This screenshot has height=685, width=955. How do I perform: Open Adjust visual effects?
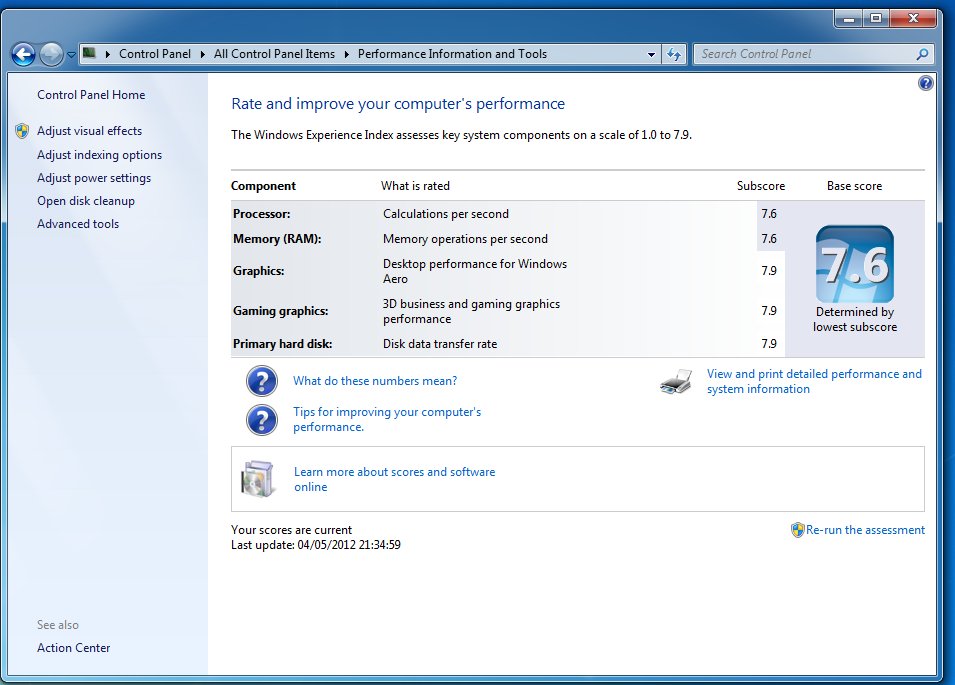90,131
